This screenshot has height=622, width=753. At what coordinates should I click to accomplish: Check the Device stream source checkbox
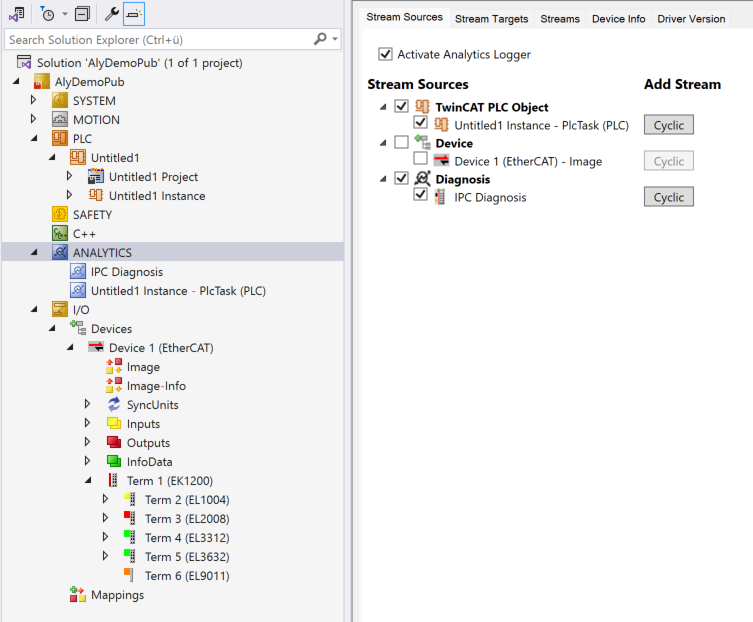401,142
